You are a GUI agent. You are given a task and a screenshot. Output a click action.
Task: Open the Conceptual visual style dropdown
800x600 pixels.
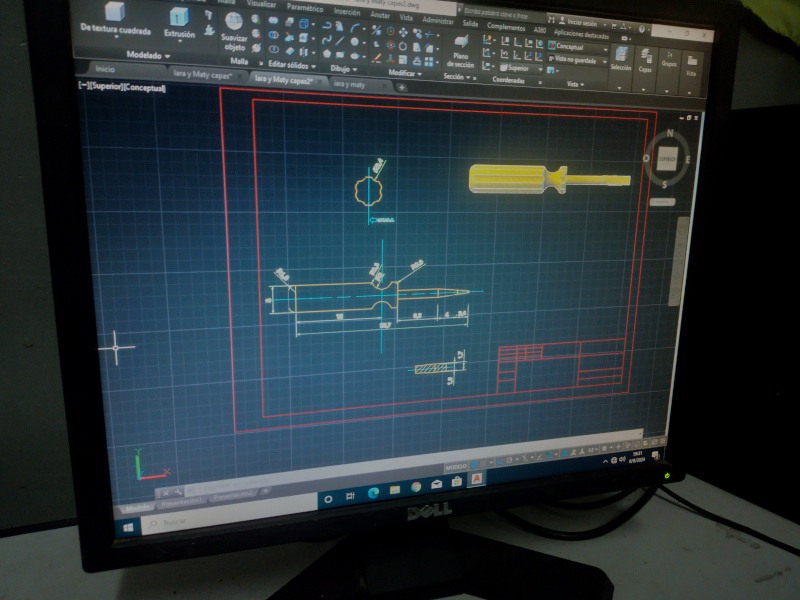579,47
